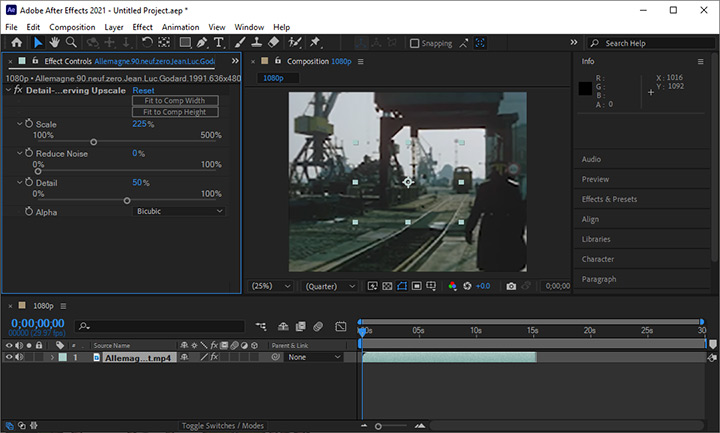Open the Graph Editor icon
720x433 pixels.
pyautogui.click(x=340, y=326)
